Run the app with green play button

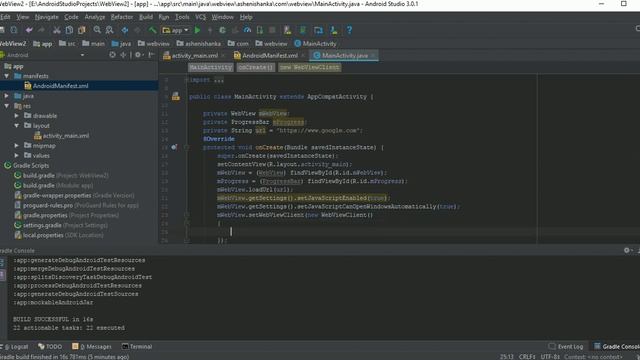pos(198,30)
